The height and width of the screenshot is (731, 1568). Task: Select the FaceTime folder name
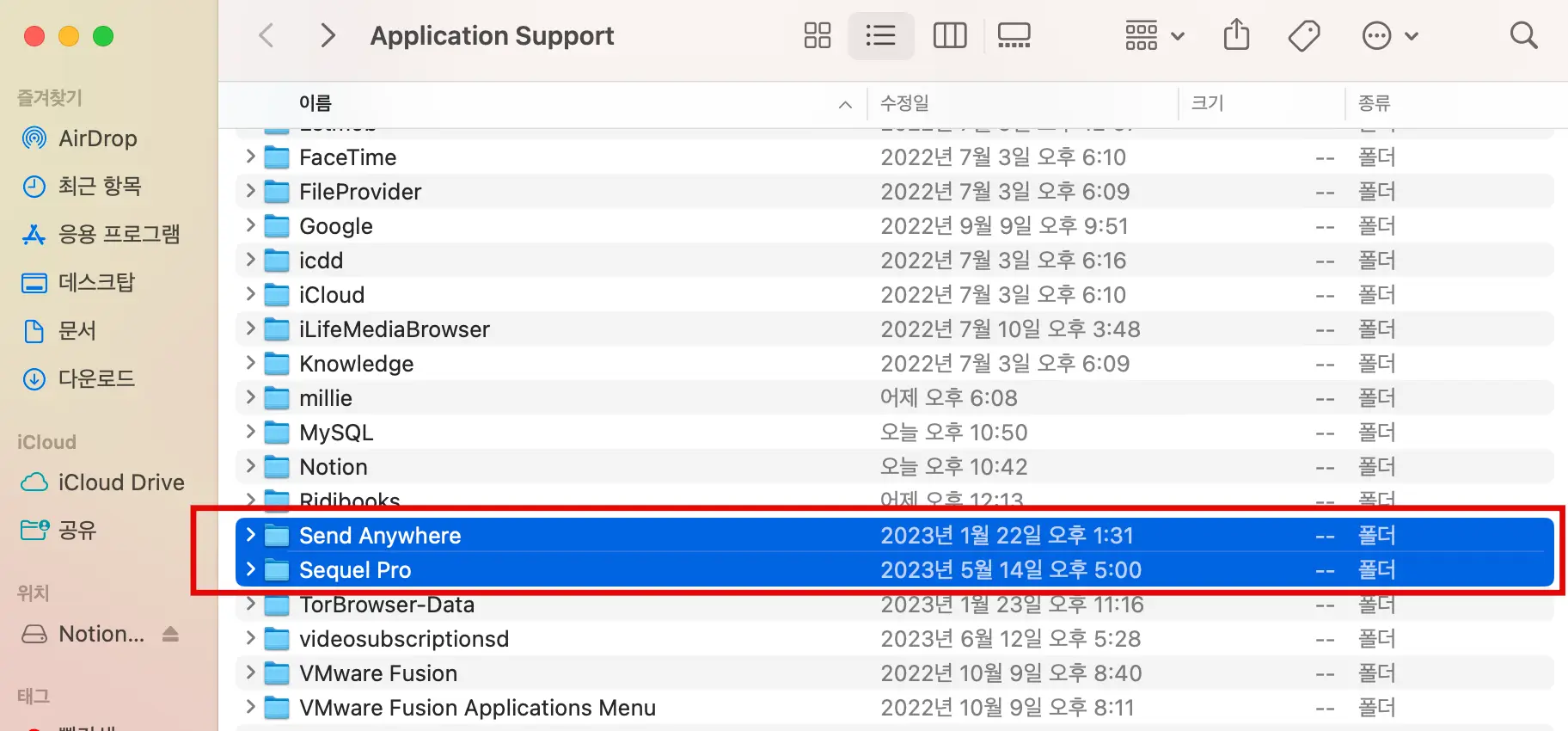point(347,157)
